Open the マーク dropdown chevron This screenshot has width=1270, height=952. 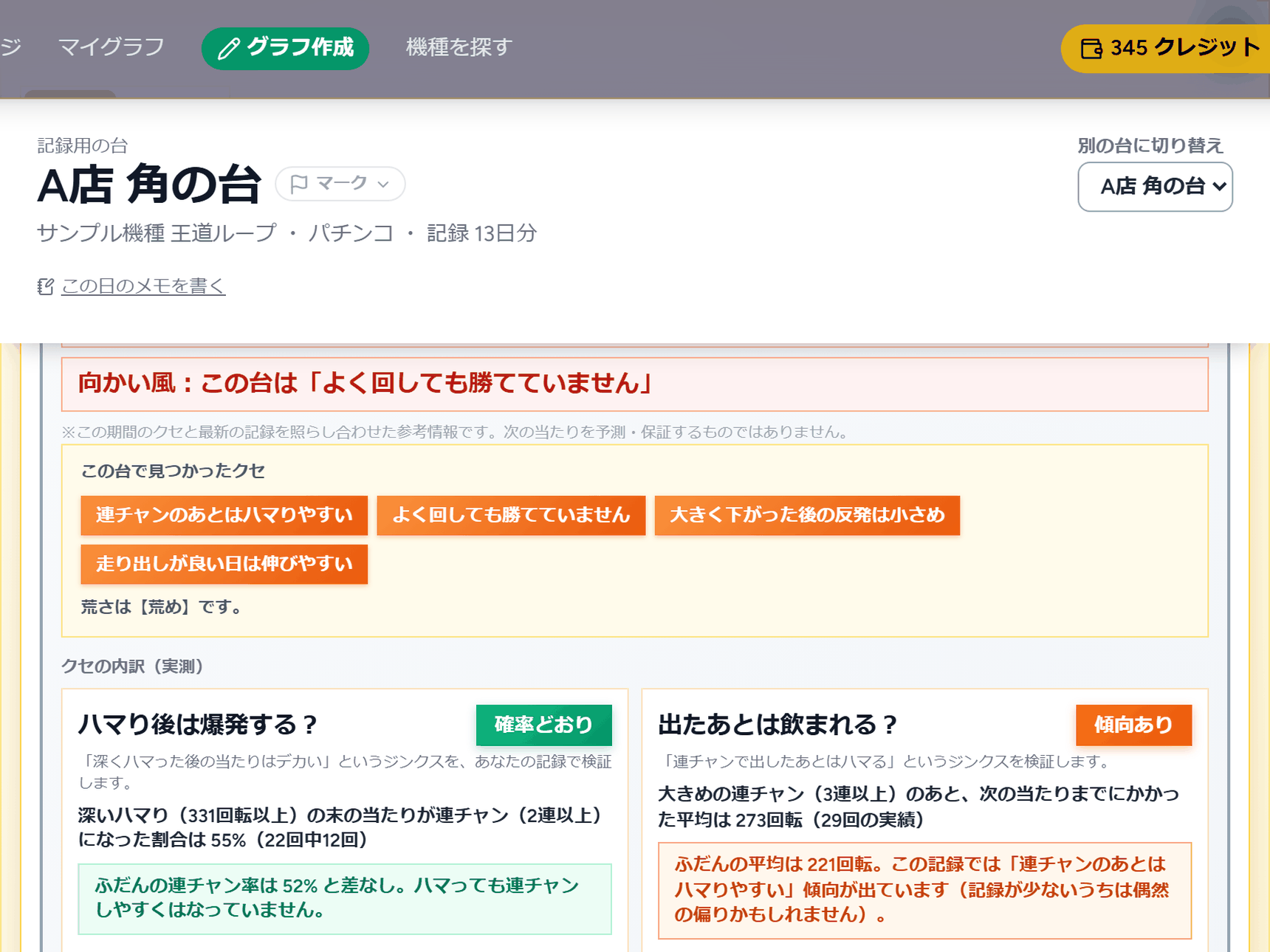382,184
